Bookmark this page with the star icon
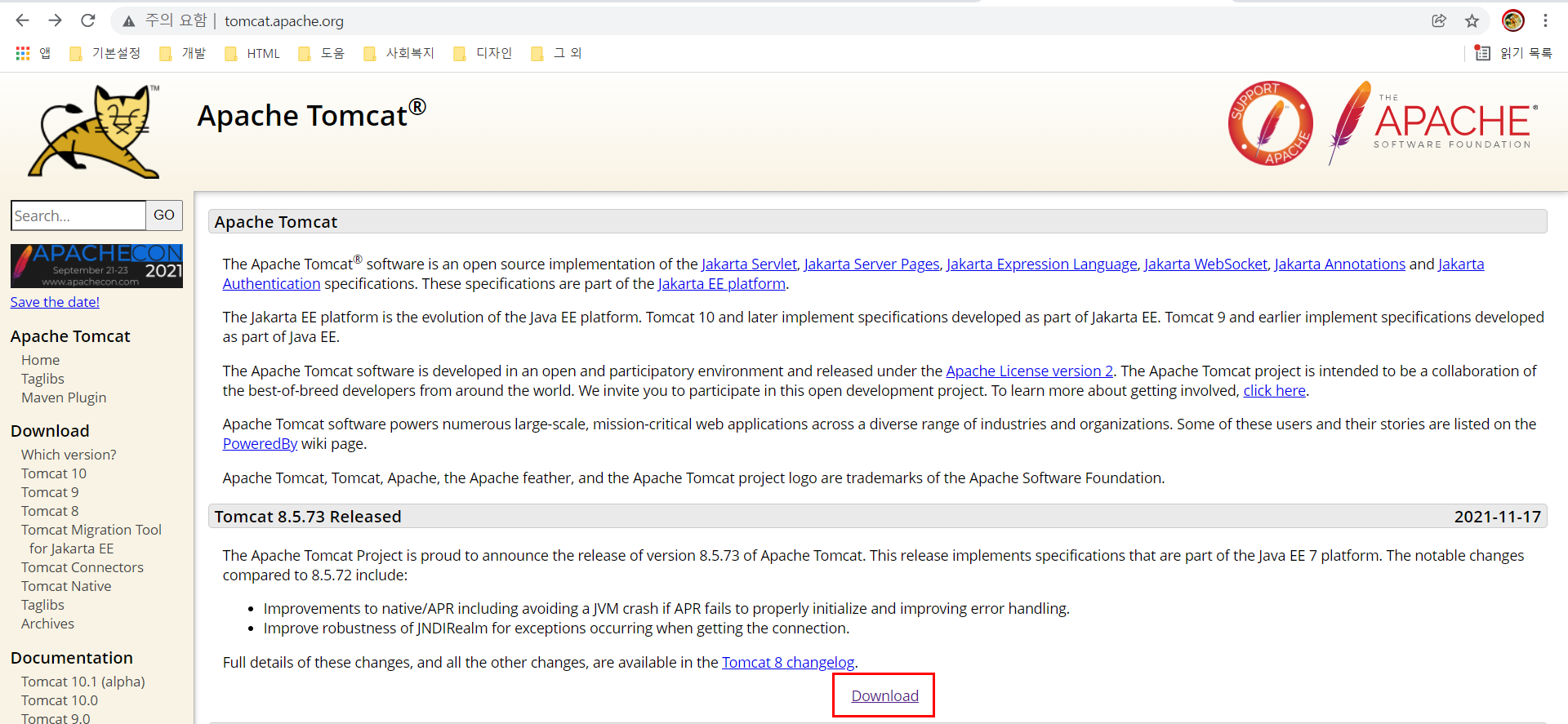Viewport: 1568px width, 724px height. click(1472, 21)
